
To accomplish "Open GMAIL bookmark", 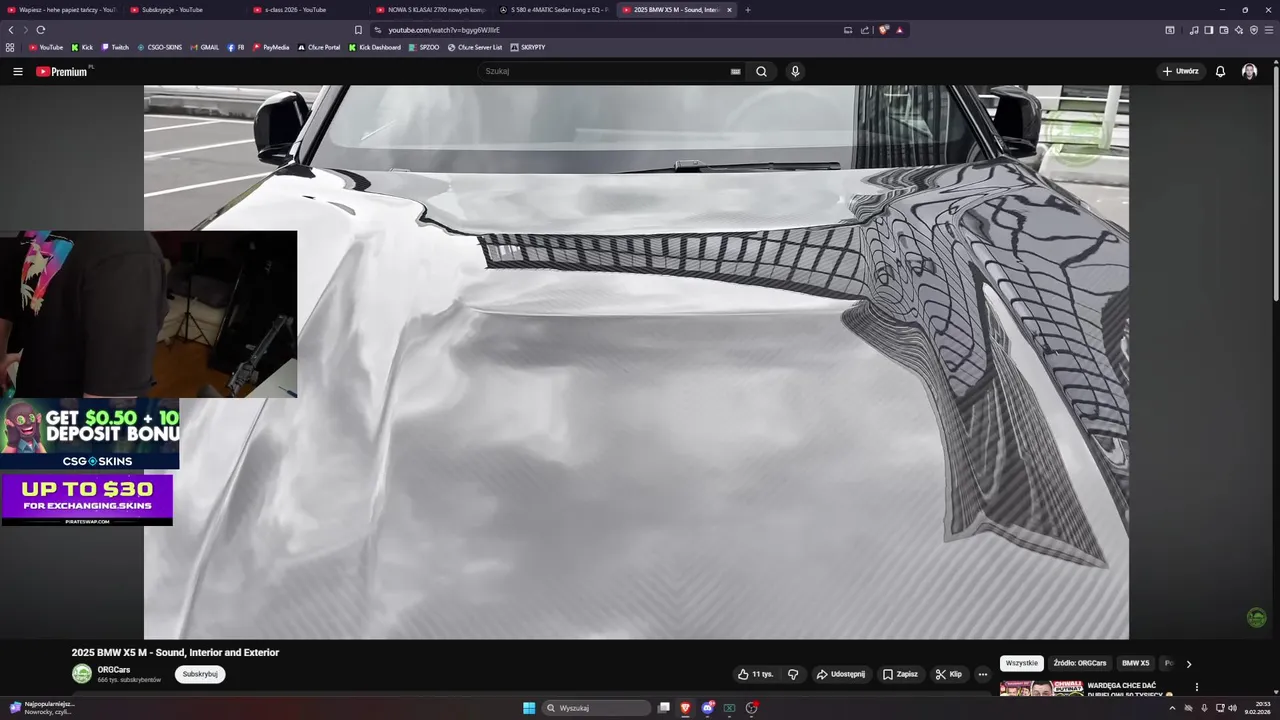I will [x=204, y=47].
